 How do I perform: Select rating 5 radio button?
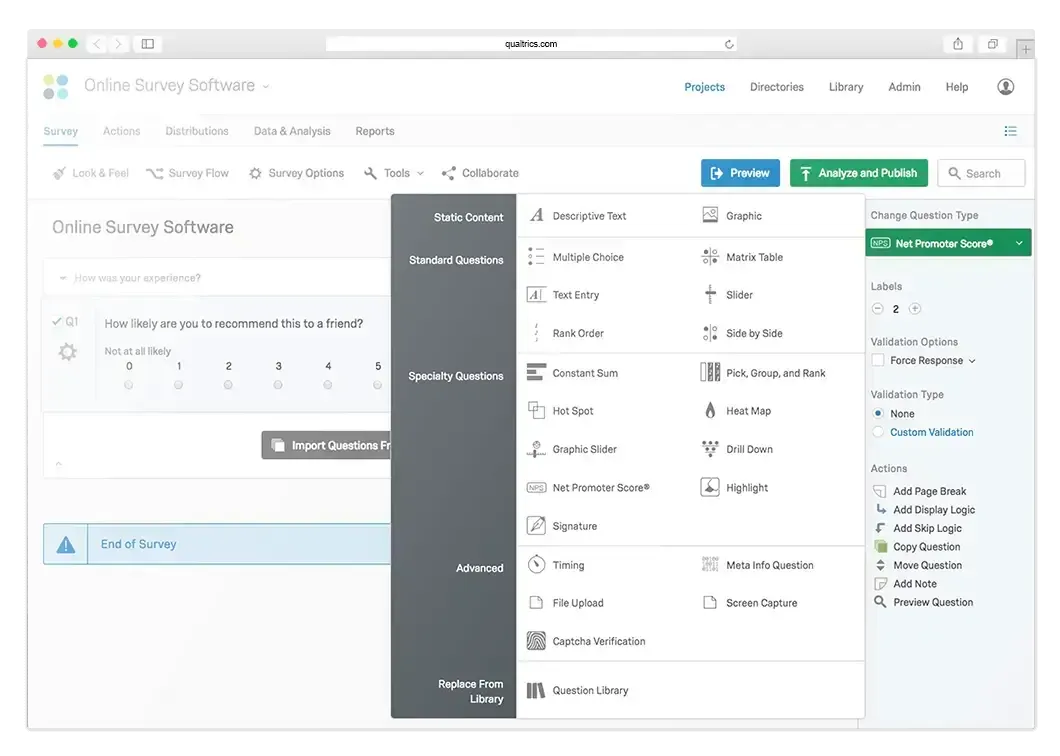click(377, 385)
